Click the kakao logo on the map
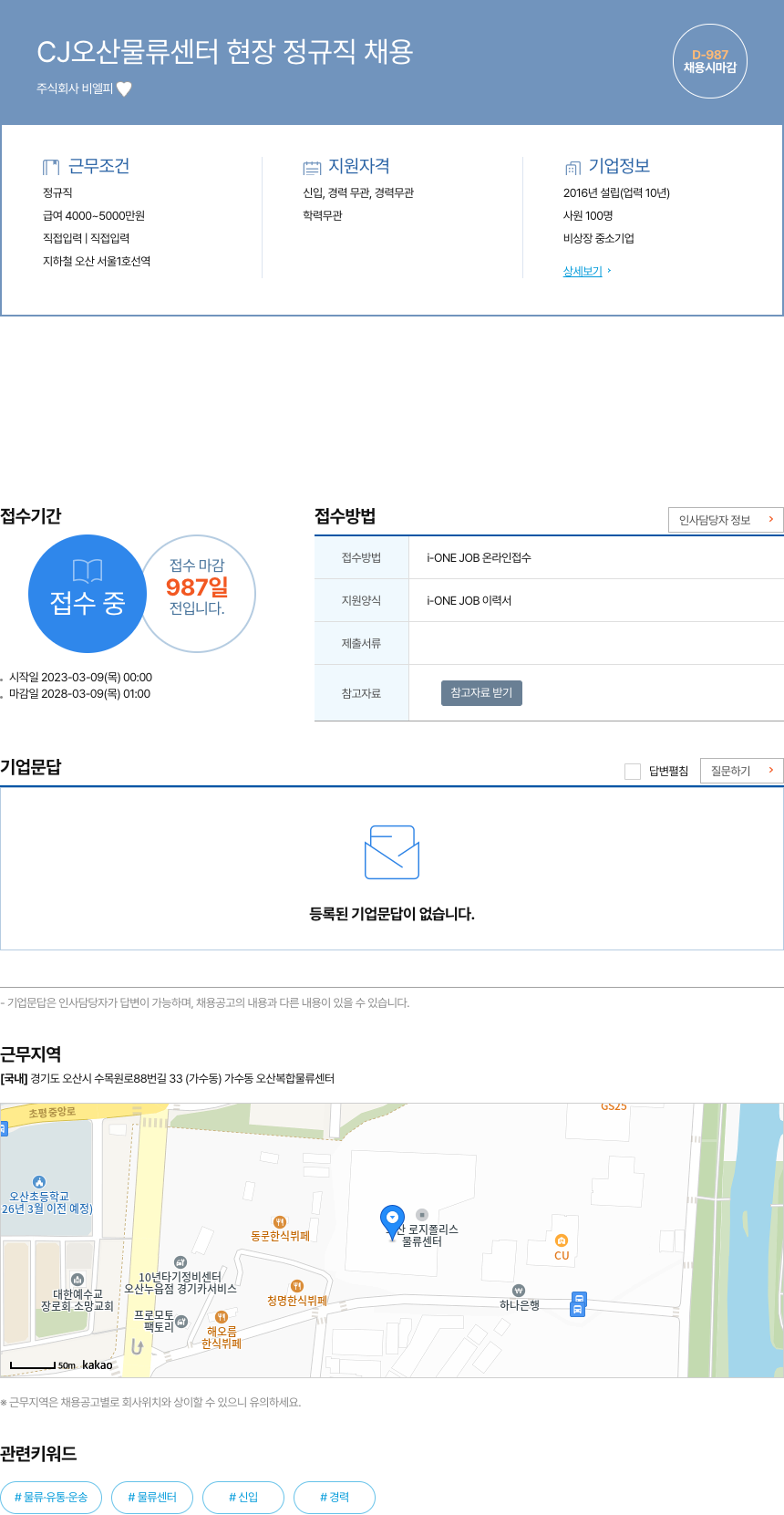This screenshot has width=784, height=1515. [x=98, y=1365]
